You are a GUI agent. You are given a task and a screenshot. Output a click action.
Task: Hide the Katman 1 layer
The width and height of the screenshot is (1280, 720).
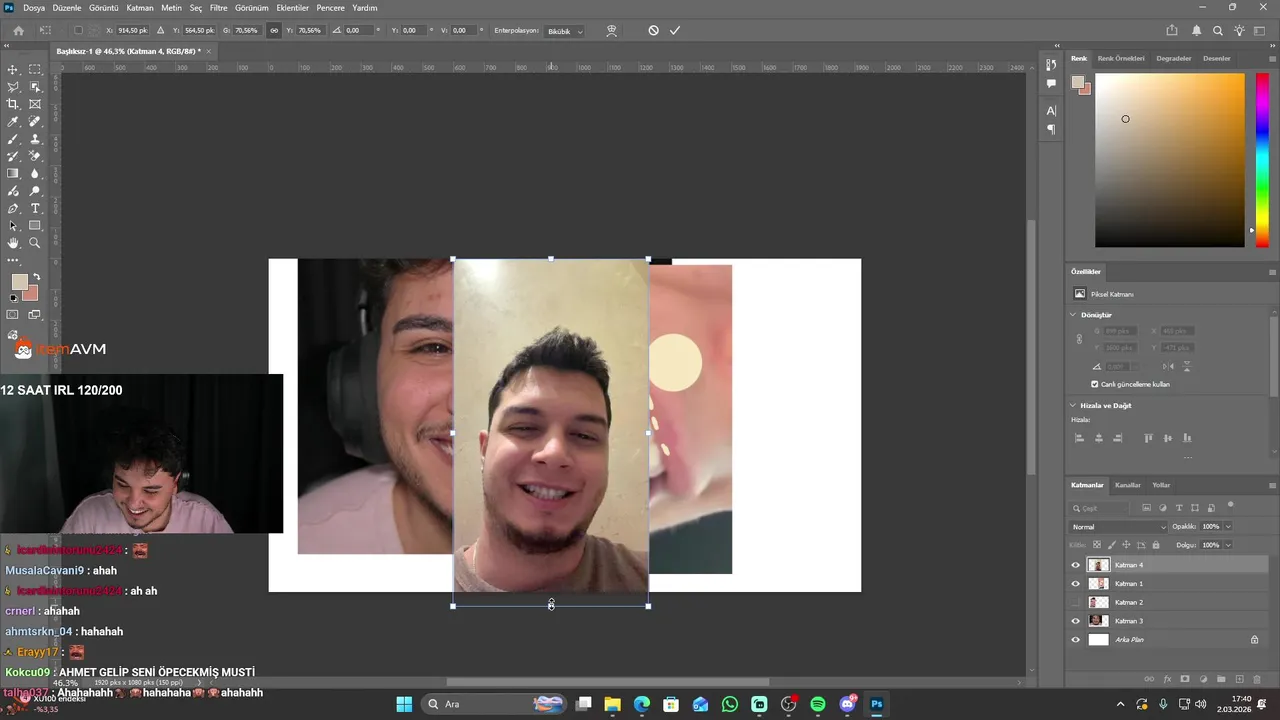(1076, 584)
